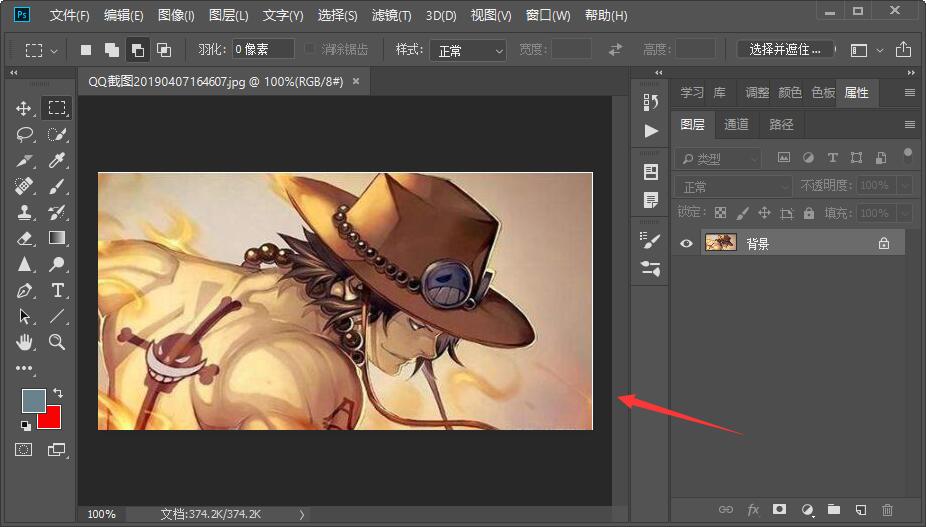
Task: Select the Lasso tool
Action: [24, 134]
